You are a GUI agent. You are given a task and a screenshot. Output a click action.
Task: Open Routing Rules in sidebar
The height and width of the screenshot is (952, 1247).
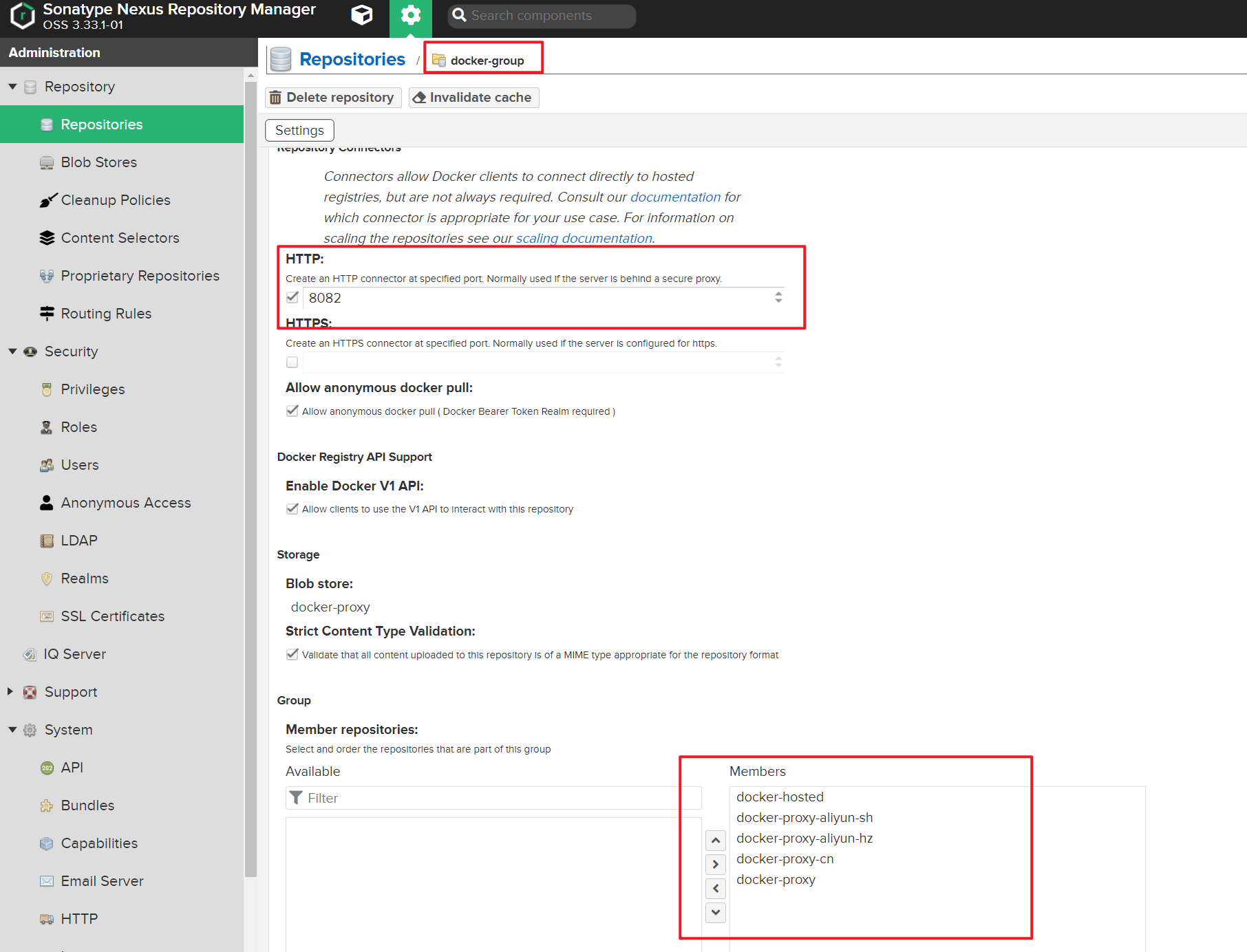click(x=122, y=314)
